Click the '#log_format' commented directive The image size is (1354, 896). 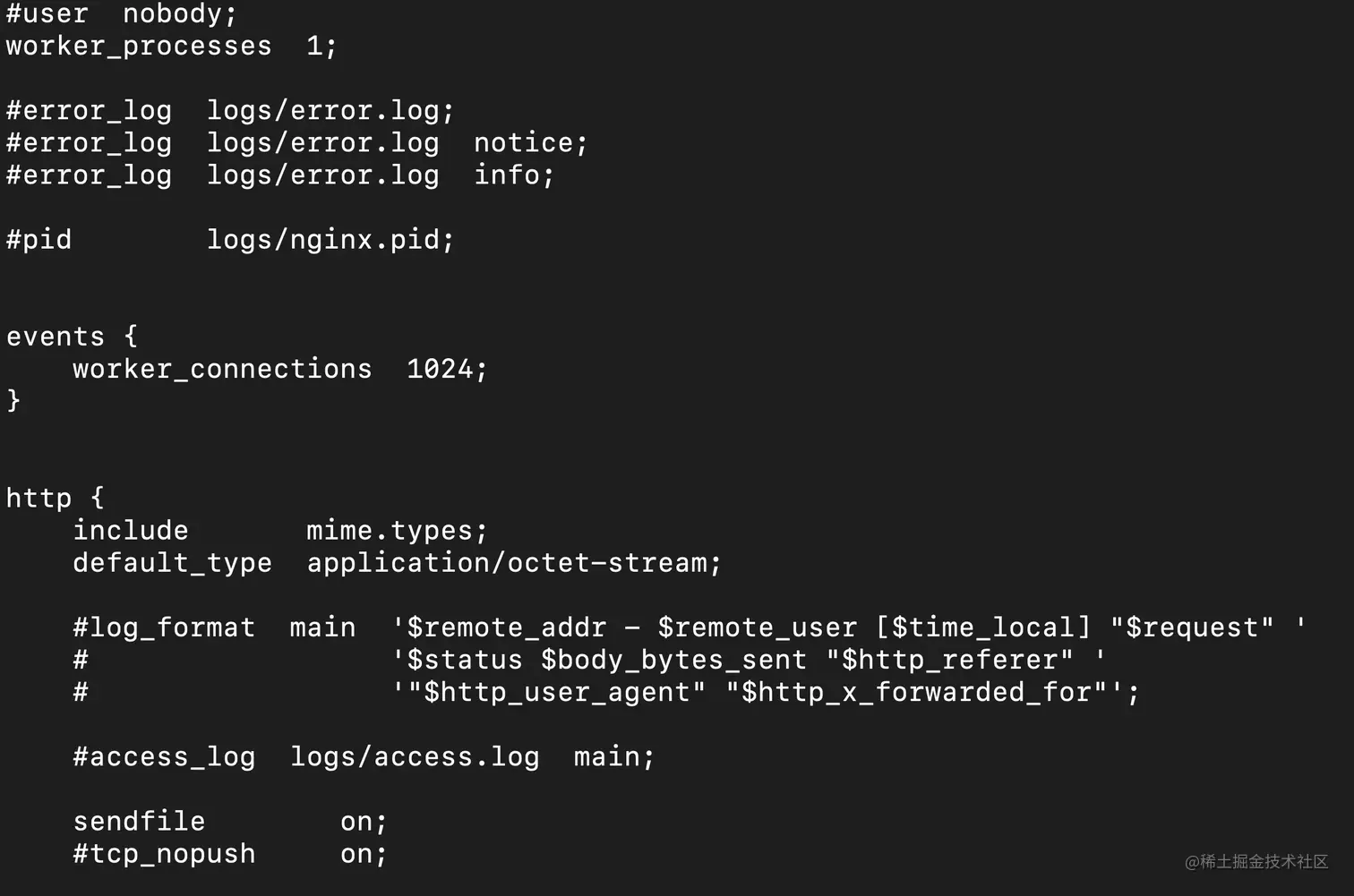[164, 627]
